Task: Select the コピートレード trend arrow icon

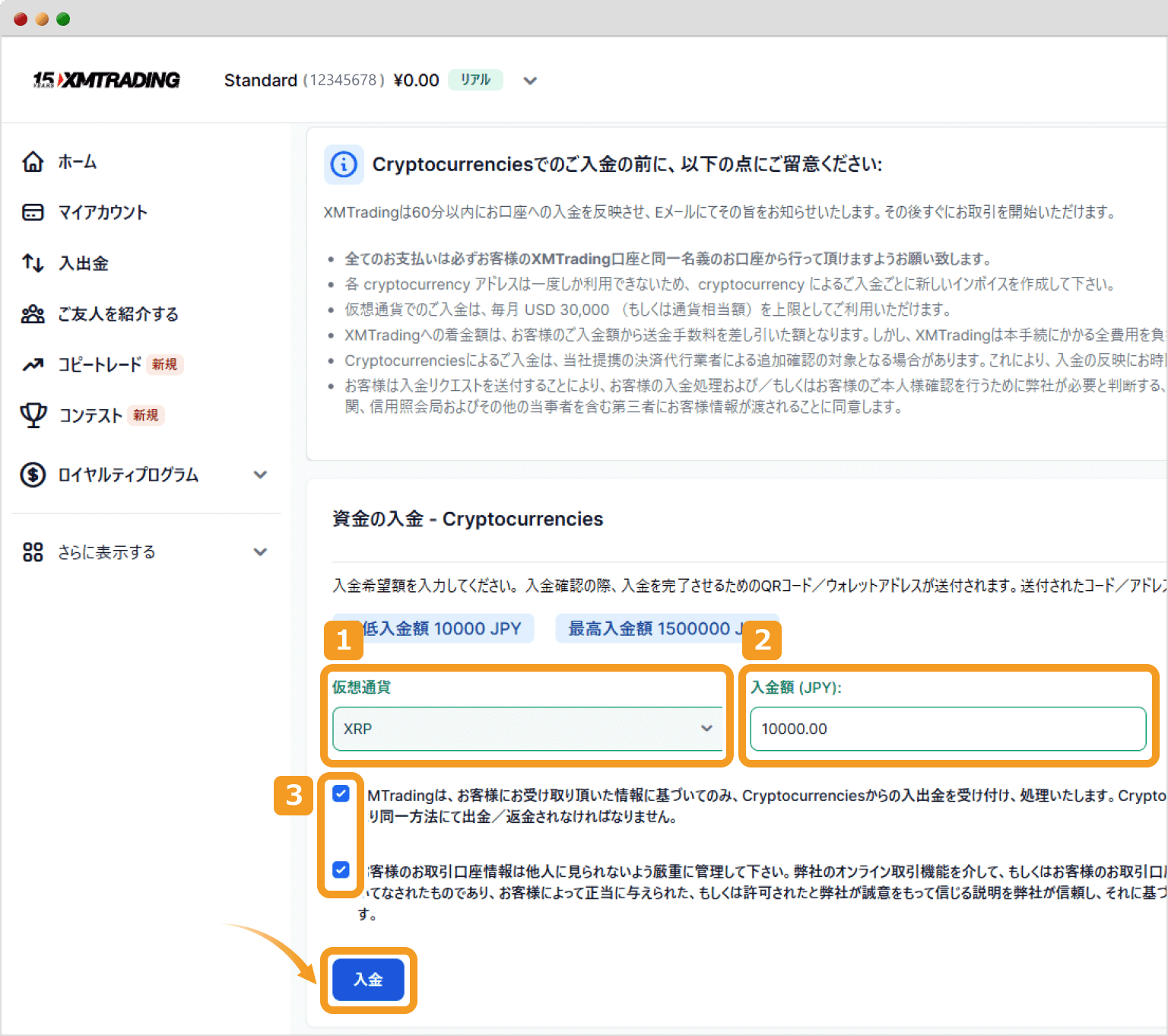Action: pos(33,364)
